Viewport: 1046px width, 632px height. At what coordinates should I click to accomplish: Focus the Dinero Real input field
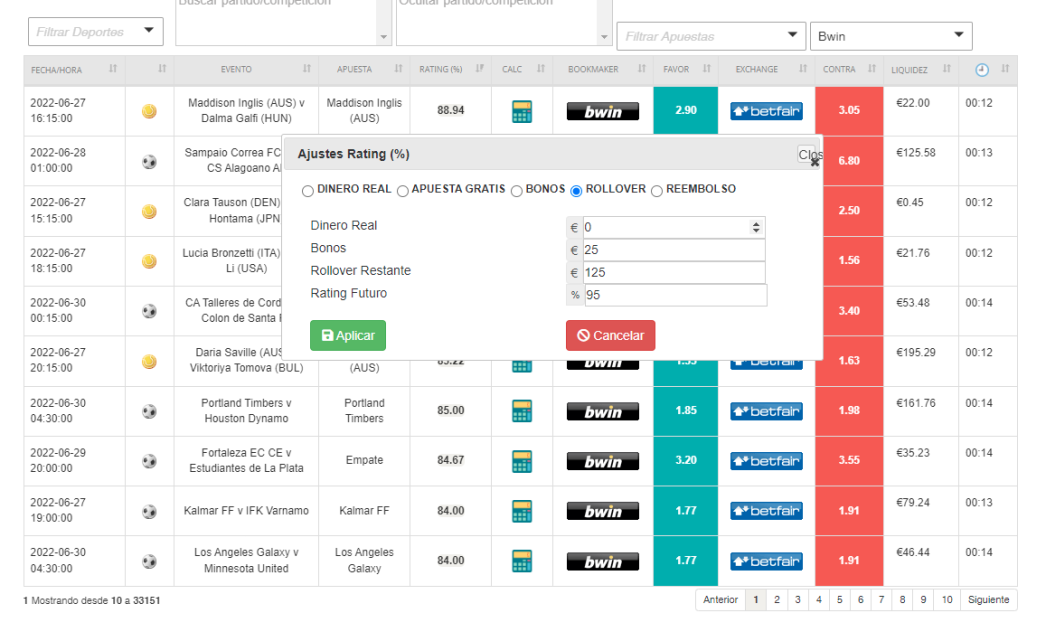click(x=674, y=228)
